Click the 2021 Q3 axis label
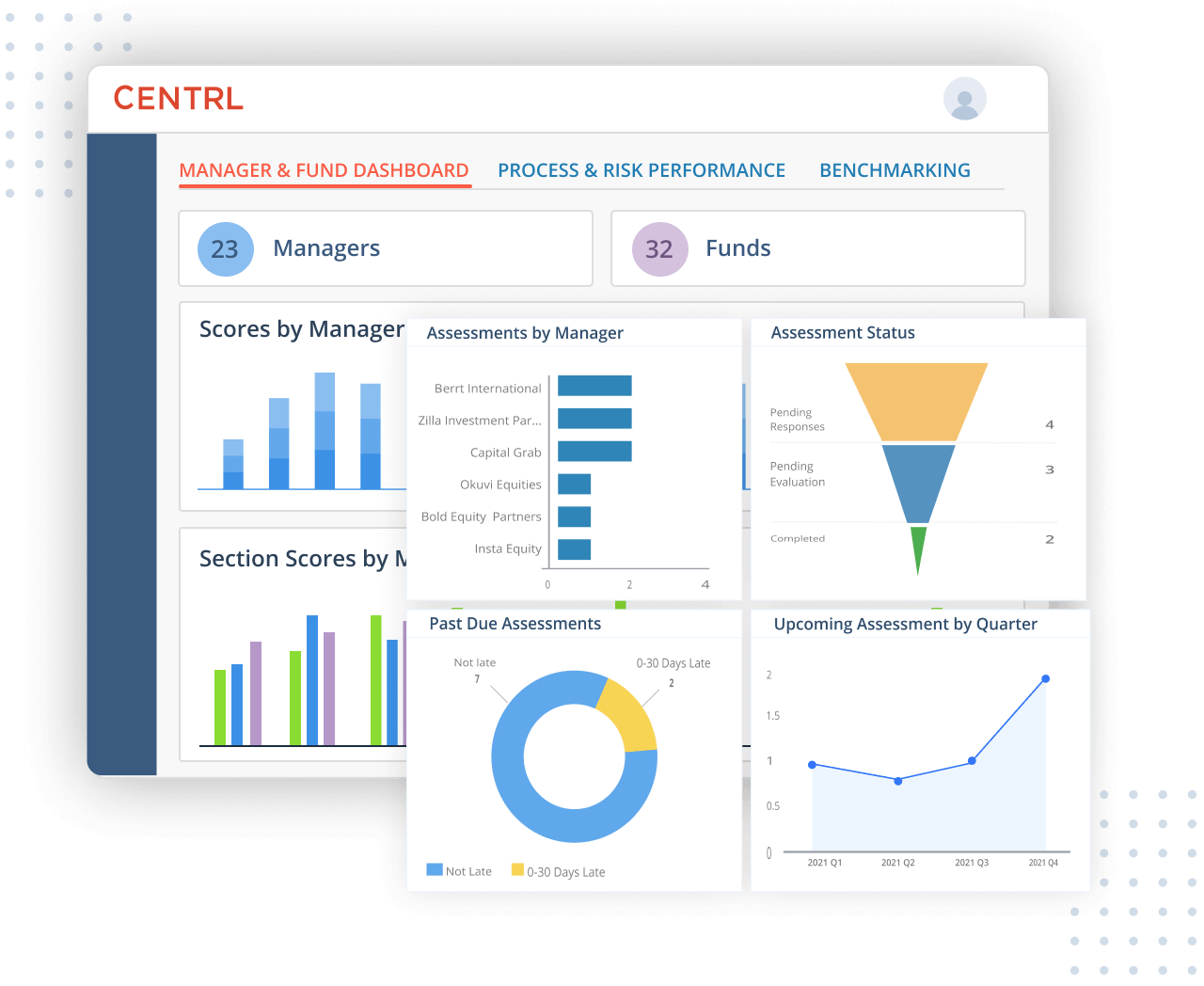This screenshot has width=1204, height=986. pyautogui.click(x=972, y=863)
